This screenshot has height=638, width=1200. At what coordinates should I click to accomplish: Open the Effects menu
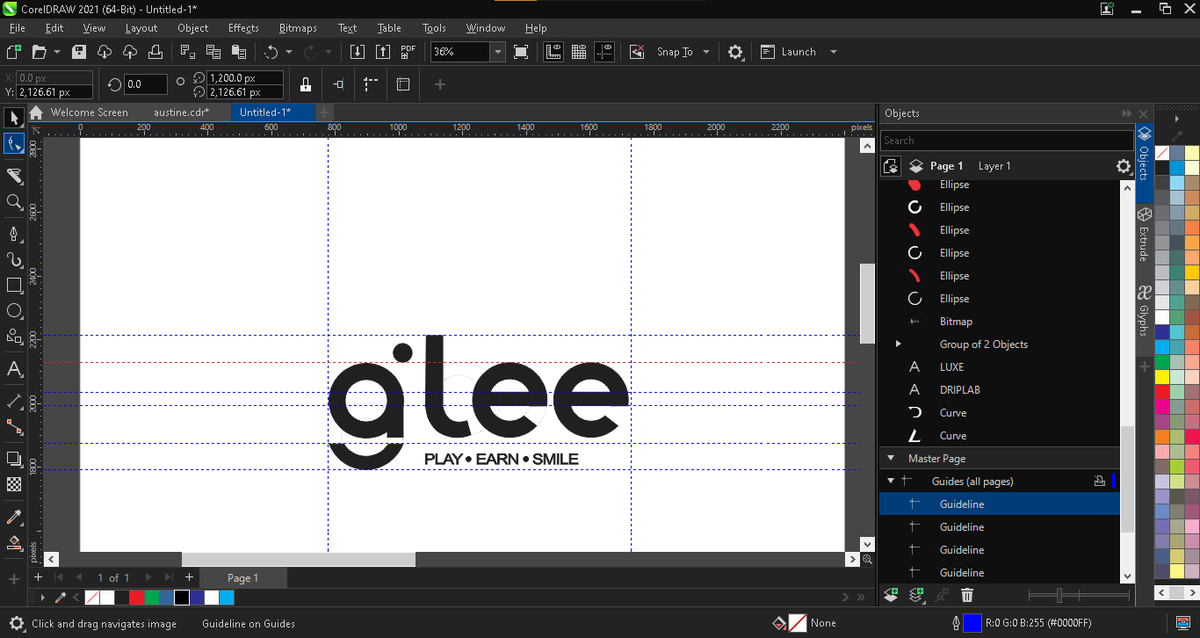click(243, 28)
